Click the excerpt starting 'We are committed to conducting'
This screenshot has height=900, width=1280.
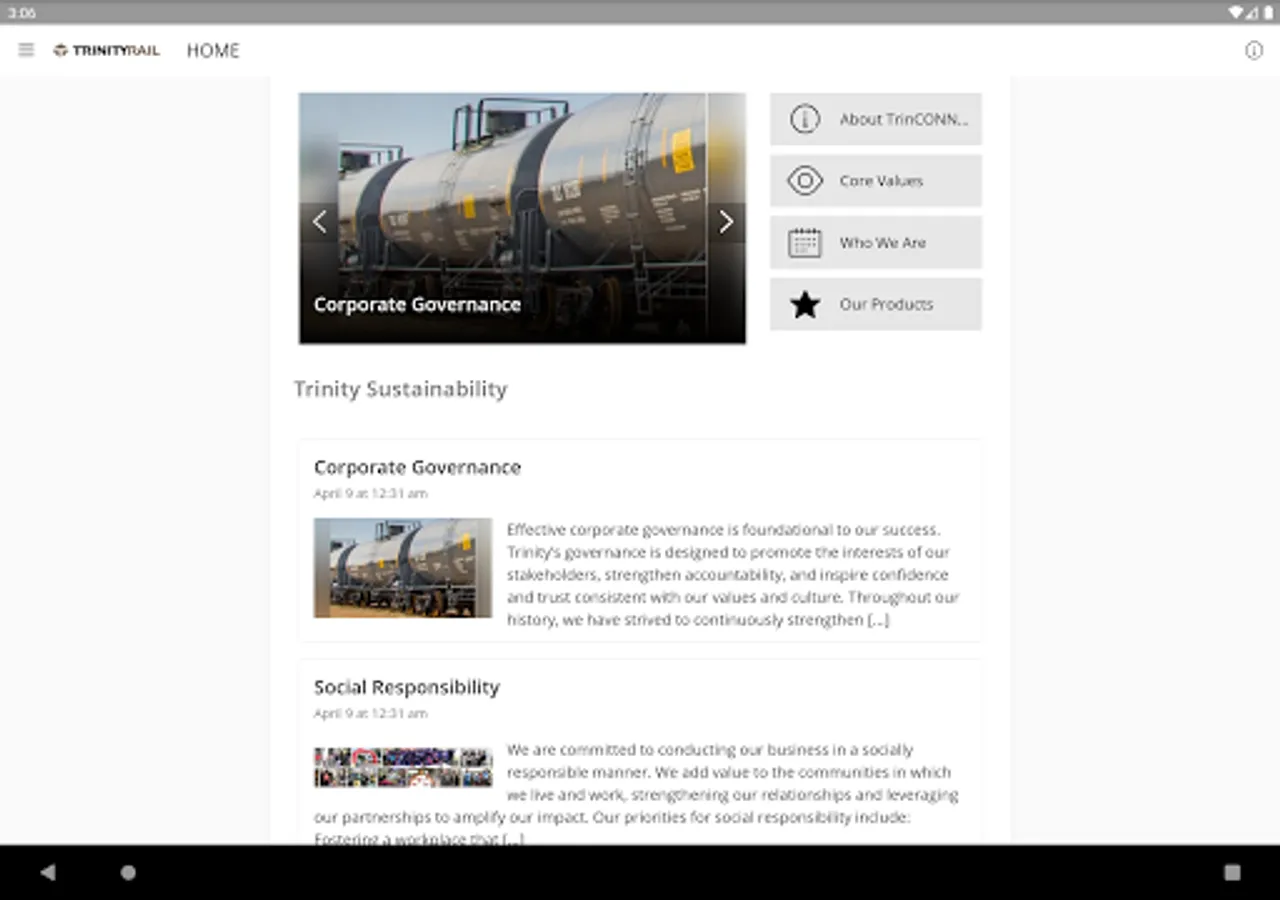(x=636, y=794)
